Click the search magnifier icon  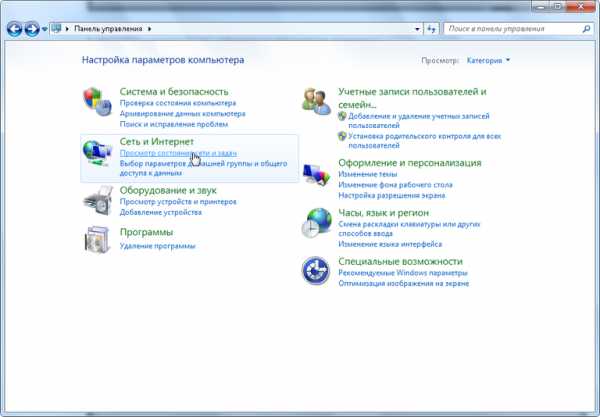tap(586, 29)
